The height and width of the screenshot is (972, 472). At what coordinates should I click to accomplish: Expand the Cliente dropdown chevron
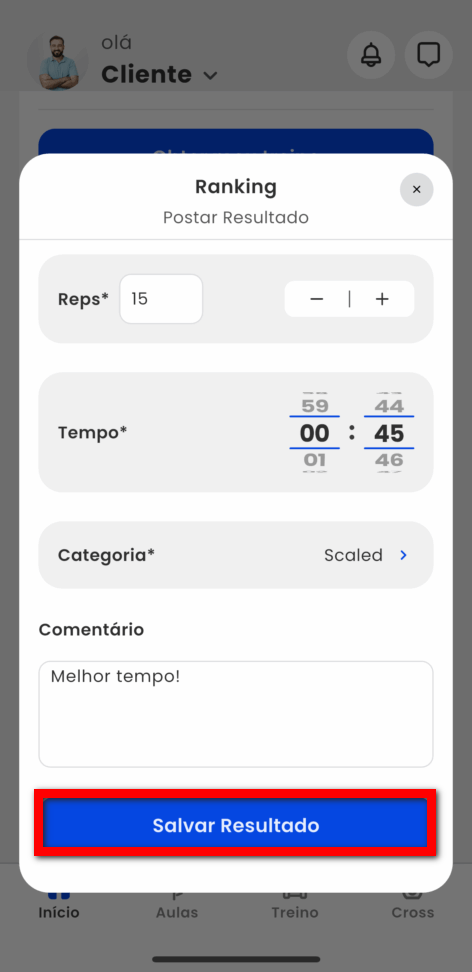[211, 76]
